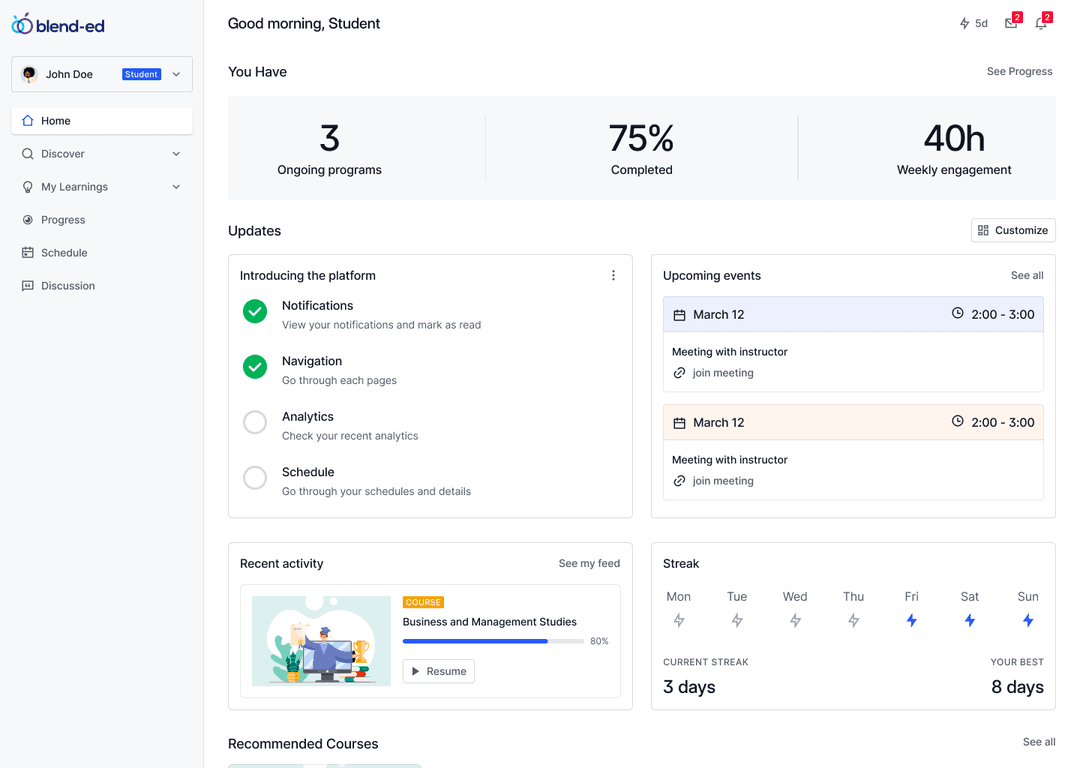Screen dimensions: 1080x768
Task: Check the Schedule onboarding step circle
Action: [255, 478]
